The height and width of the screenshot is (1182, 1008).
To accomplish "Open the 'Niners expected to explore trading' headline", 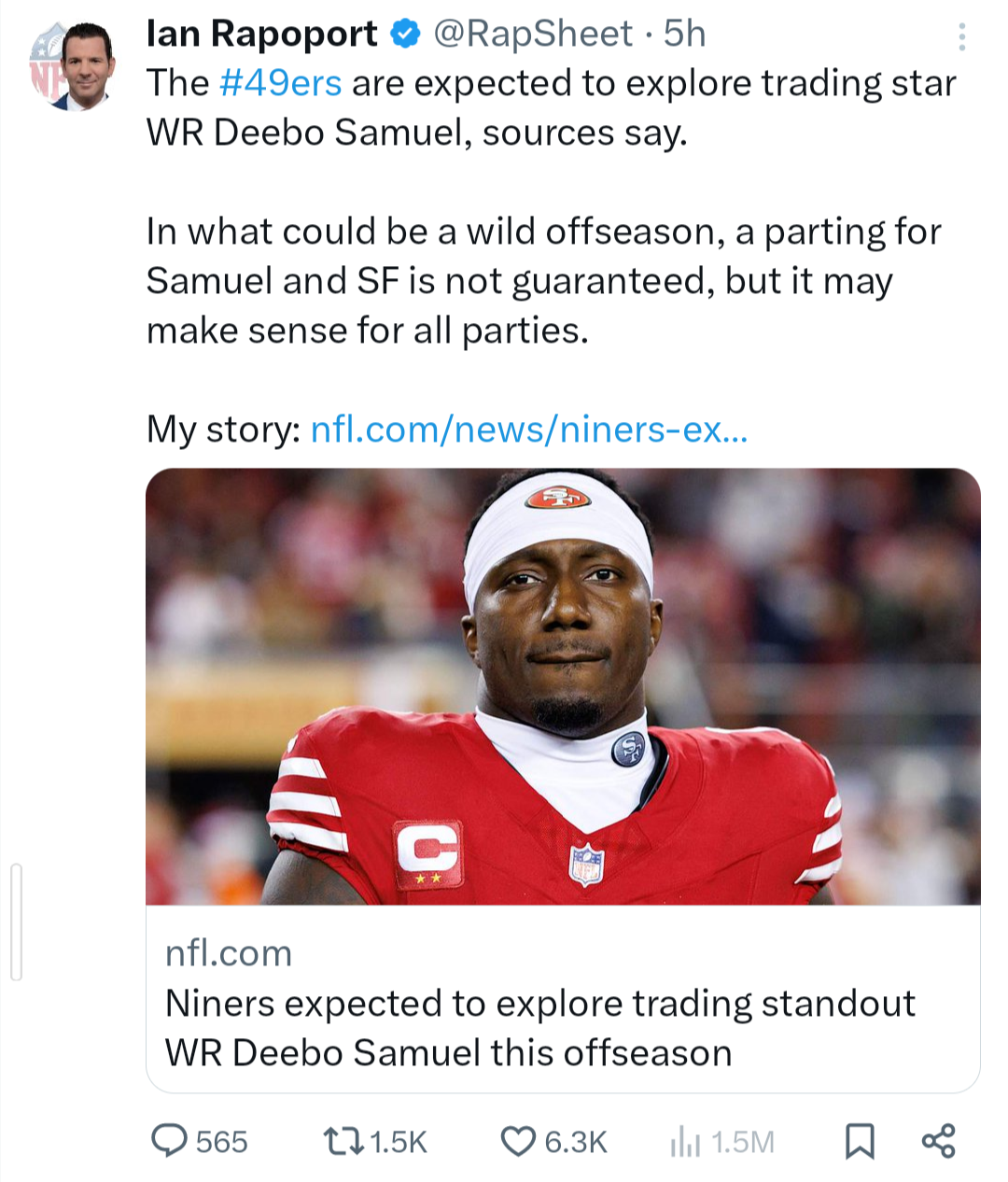I will tap(539, 1028).
